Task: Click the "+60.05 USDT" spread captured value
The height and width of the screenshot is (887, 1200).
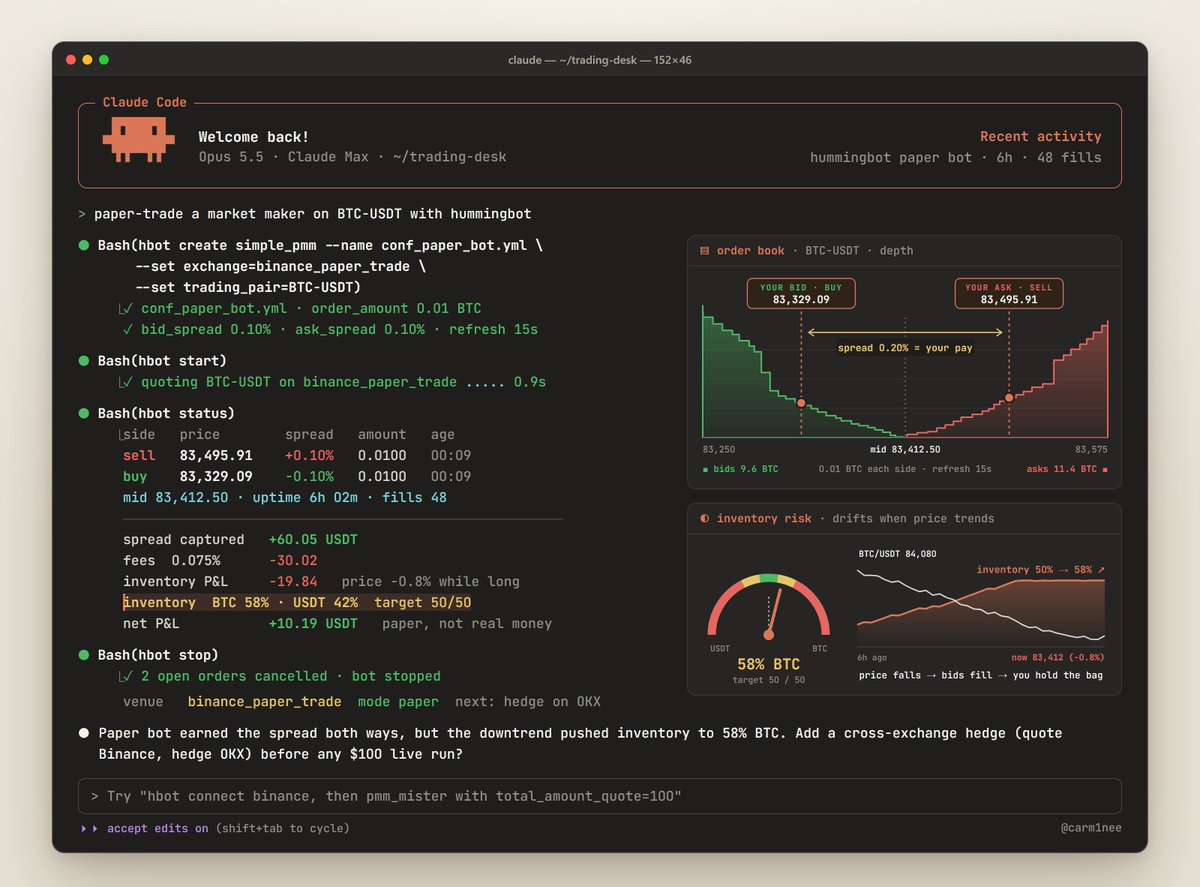Action: (x=313, y=540)
